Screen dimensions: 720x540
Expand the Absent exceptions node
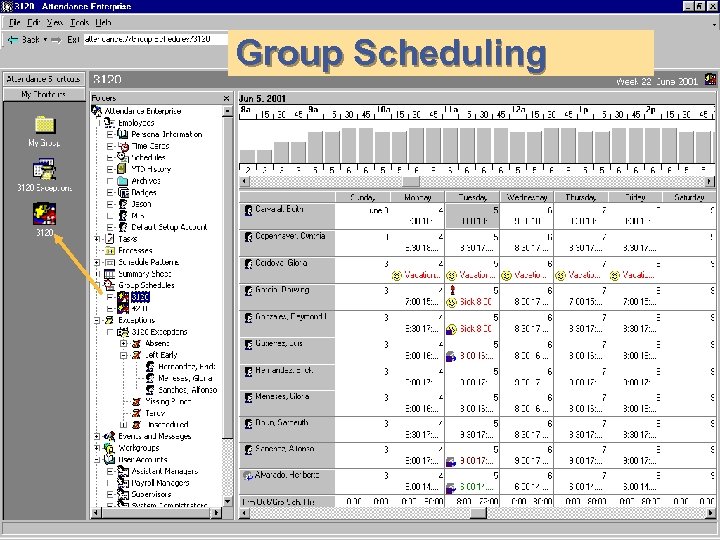(124, 343)
